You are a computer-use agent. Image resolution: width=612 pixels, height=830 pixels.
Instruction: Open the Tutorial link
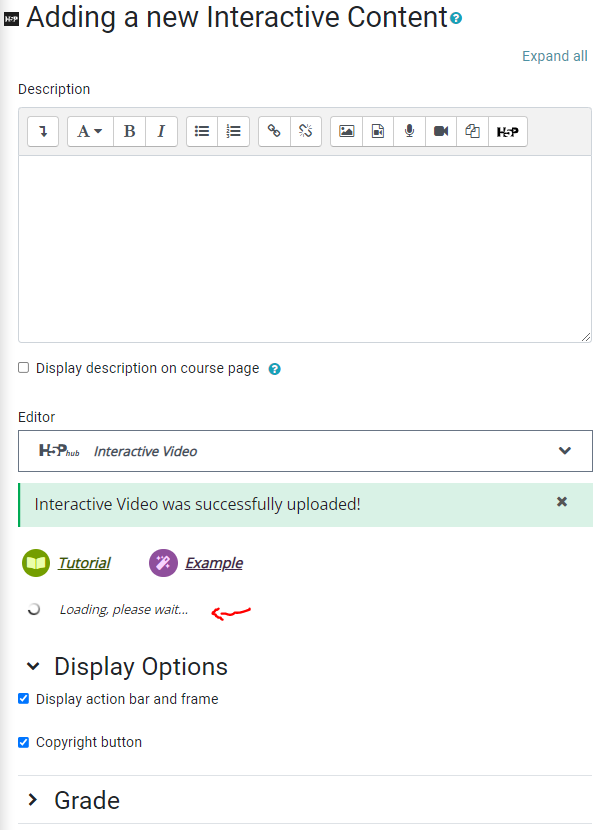[x=84, y=563]
